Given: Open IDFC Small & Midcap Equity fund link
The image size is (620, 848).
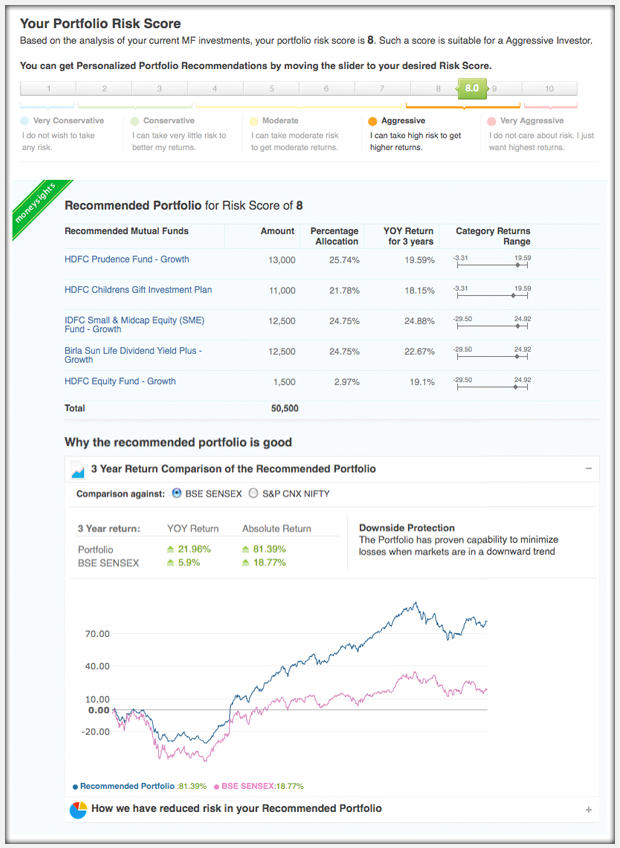Looking at the screenshot, I should tap(134, 324).
